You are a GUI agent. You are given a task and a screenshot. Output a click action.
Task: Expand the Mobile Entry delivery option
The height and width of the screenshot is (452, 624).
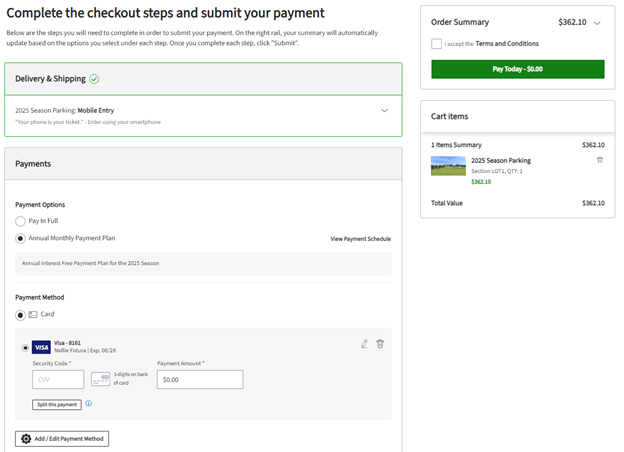pyautogui.click(x=385, y=110)
